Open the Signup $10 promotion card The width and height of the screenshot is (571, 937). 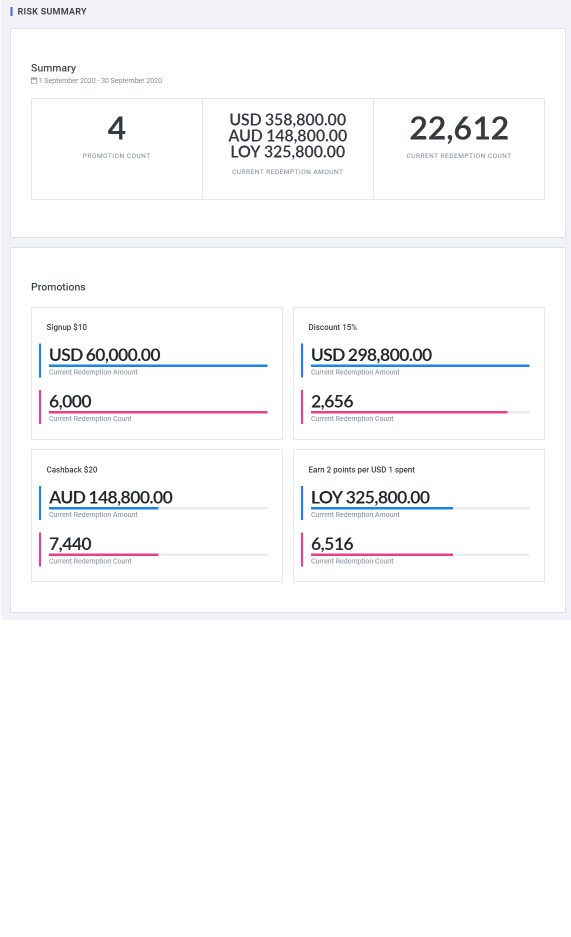(157, 373)
